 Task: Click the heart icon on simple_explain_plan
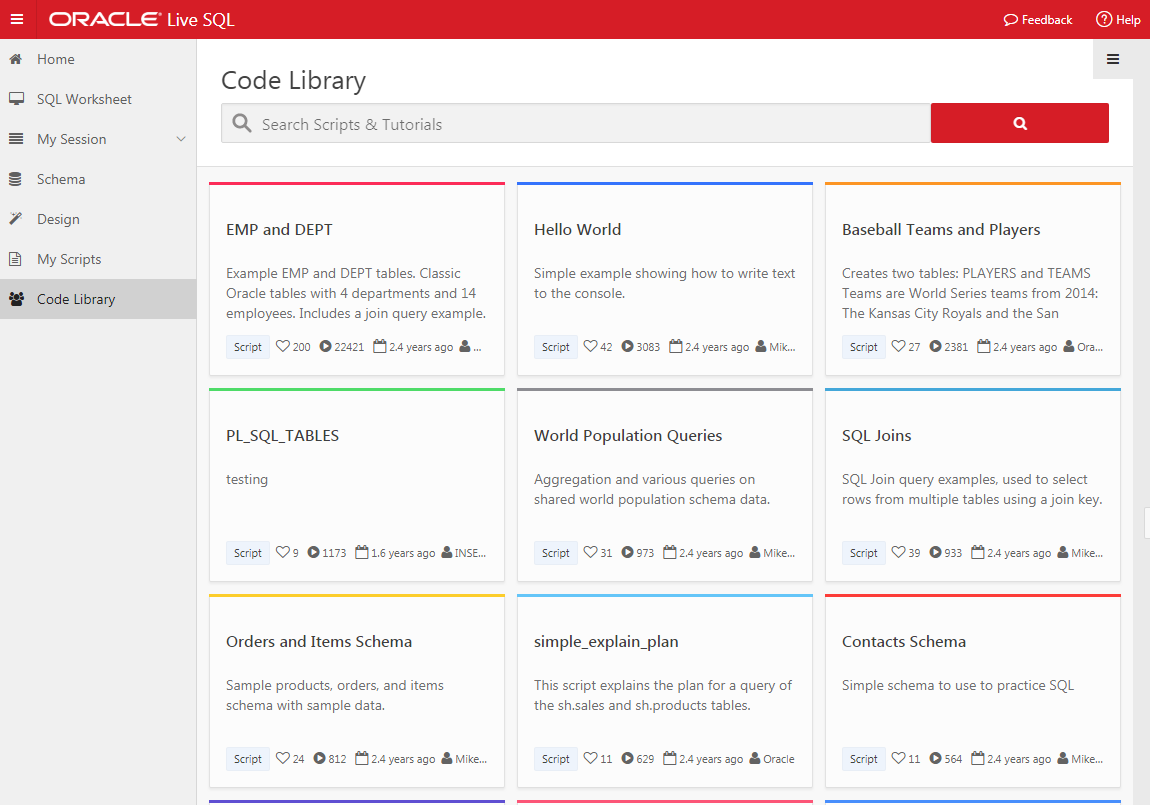click(590, 758)
